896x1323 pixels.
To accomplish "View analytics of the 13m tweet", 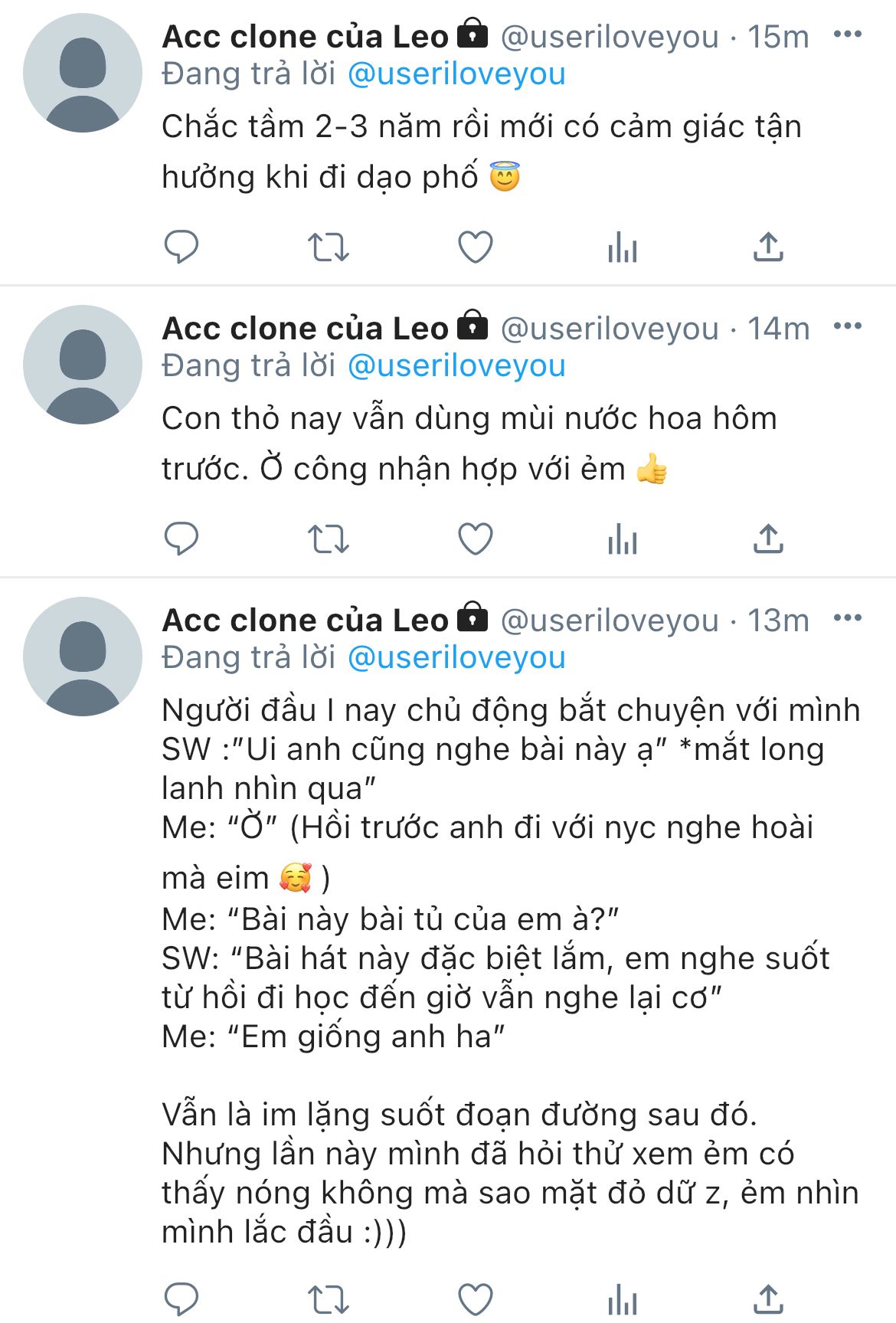I will pyautogui.click(x=622, y=1299).
